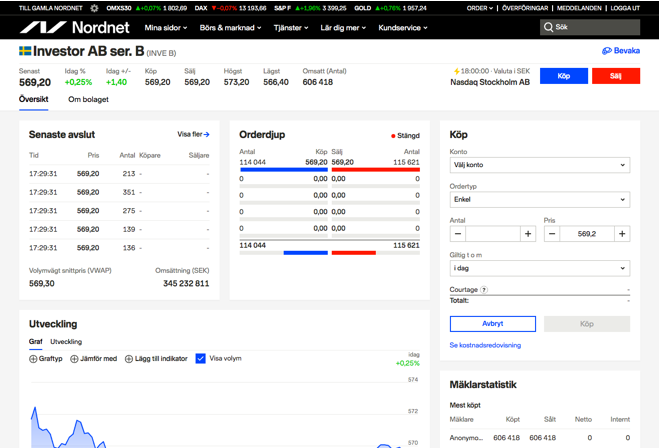Switch to the Om bolaget tab

pos(88,100)
